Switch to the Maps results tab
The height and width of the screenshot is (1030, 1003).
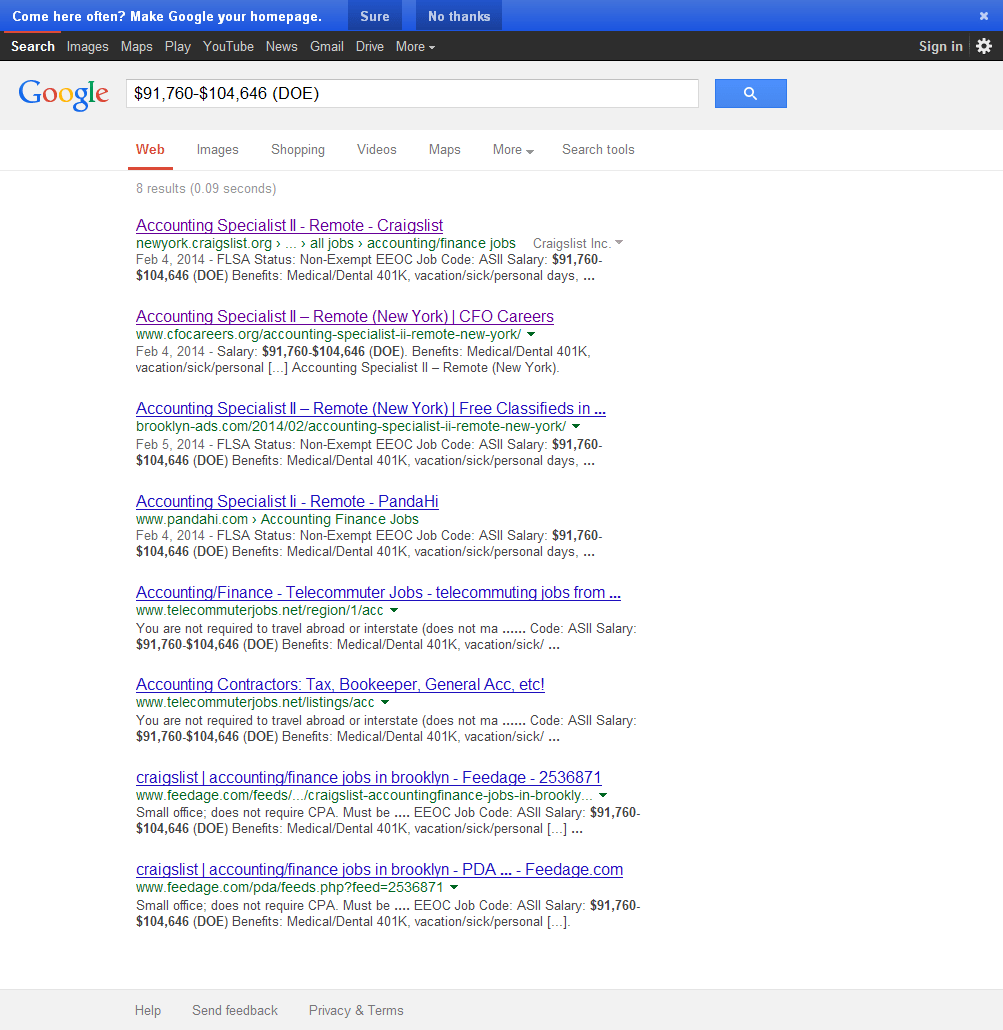point(445,150)
